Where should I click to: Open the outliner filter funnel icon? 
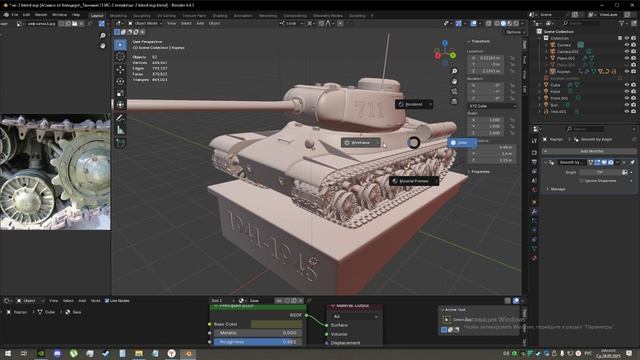622,24
